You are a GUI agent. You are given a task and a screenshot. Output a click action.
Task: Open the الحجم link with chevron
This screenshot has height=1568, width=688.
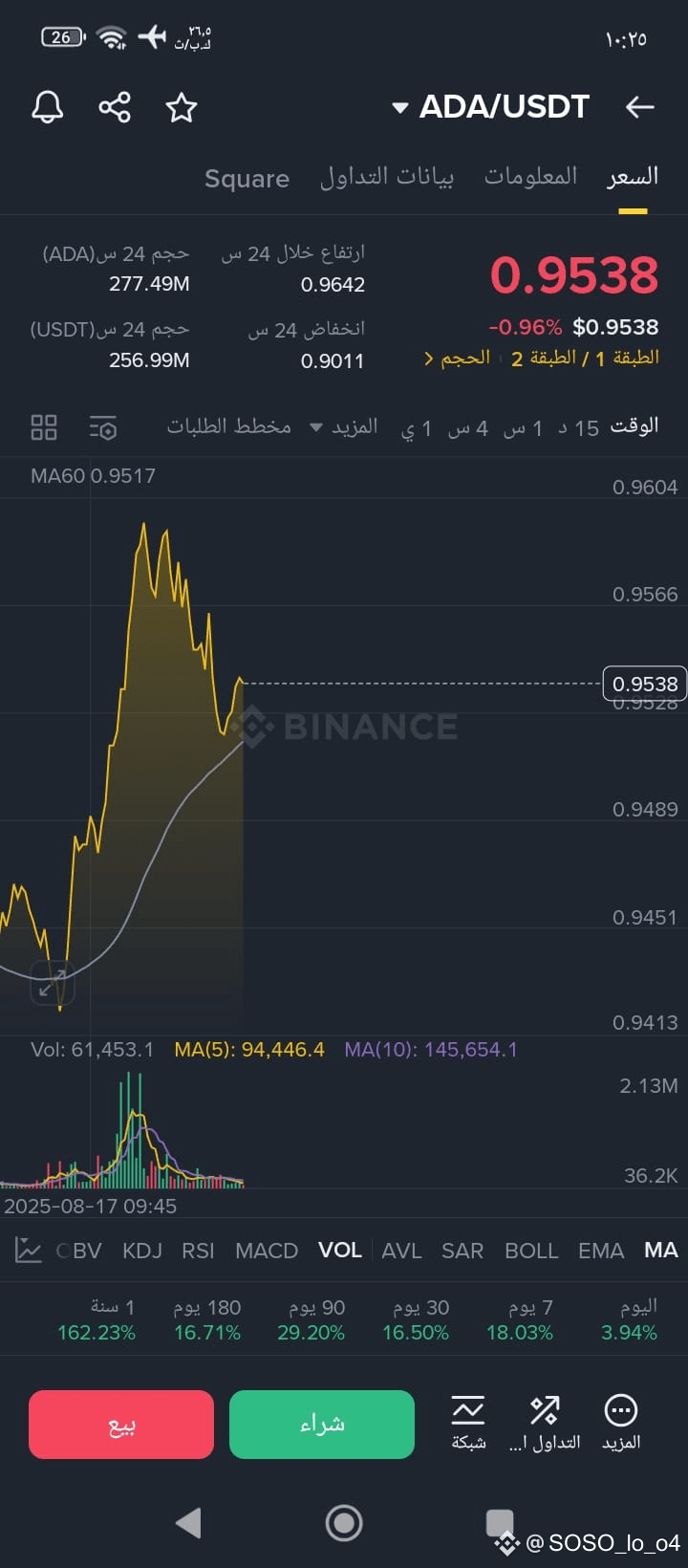pos(457,358)
